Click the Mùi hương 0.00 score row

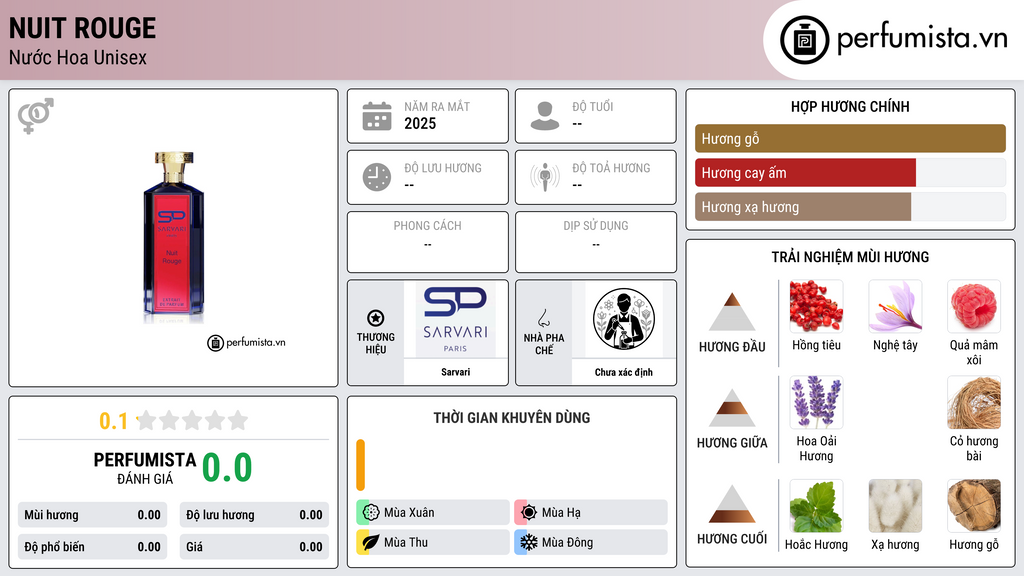coord(92,515)
